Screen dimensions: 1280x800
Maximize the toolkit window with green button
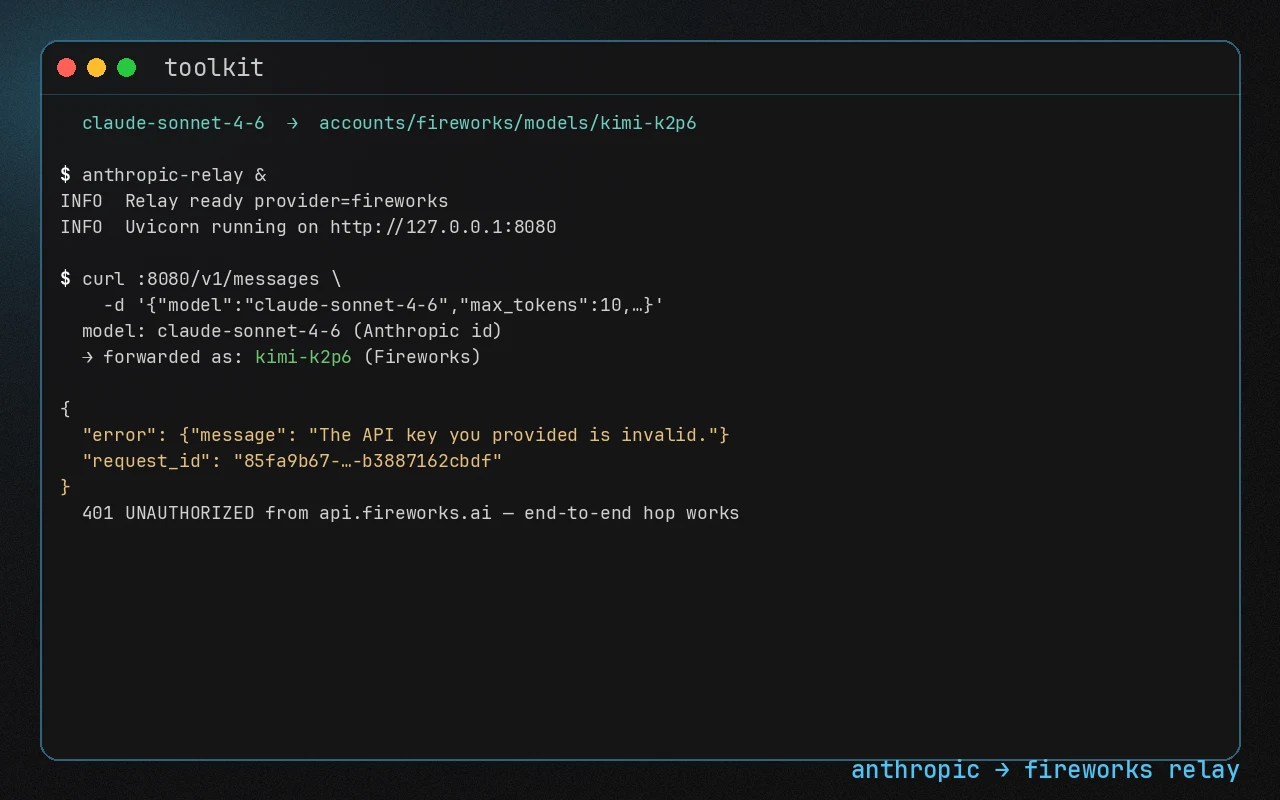(126, 68)
